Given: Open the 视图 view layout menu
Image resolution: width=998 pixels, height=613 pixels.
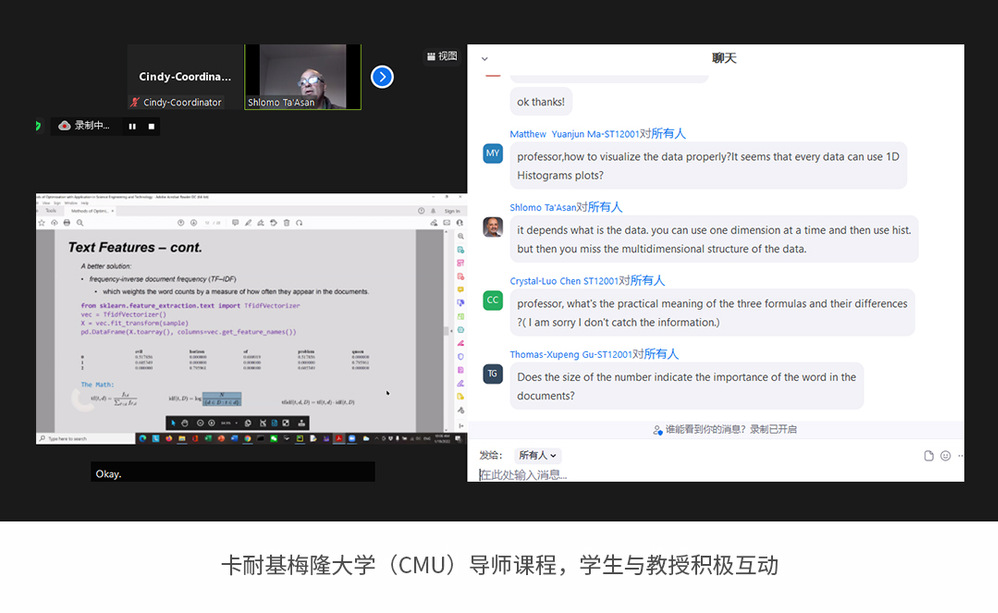Looking at the screenshot, I should point(441,56).
